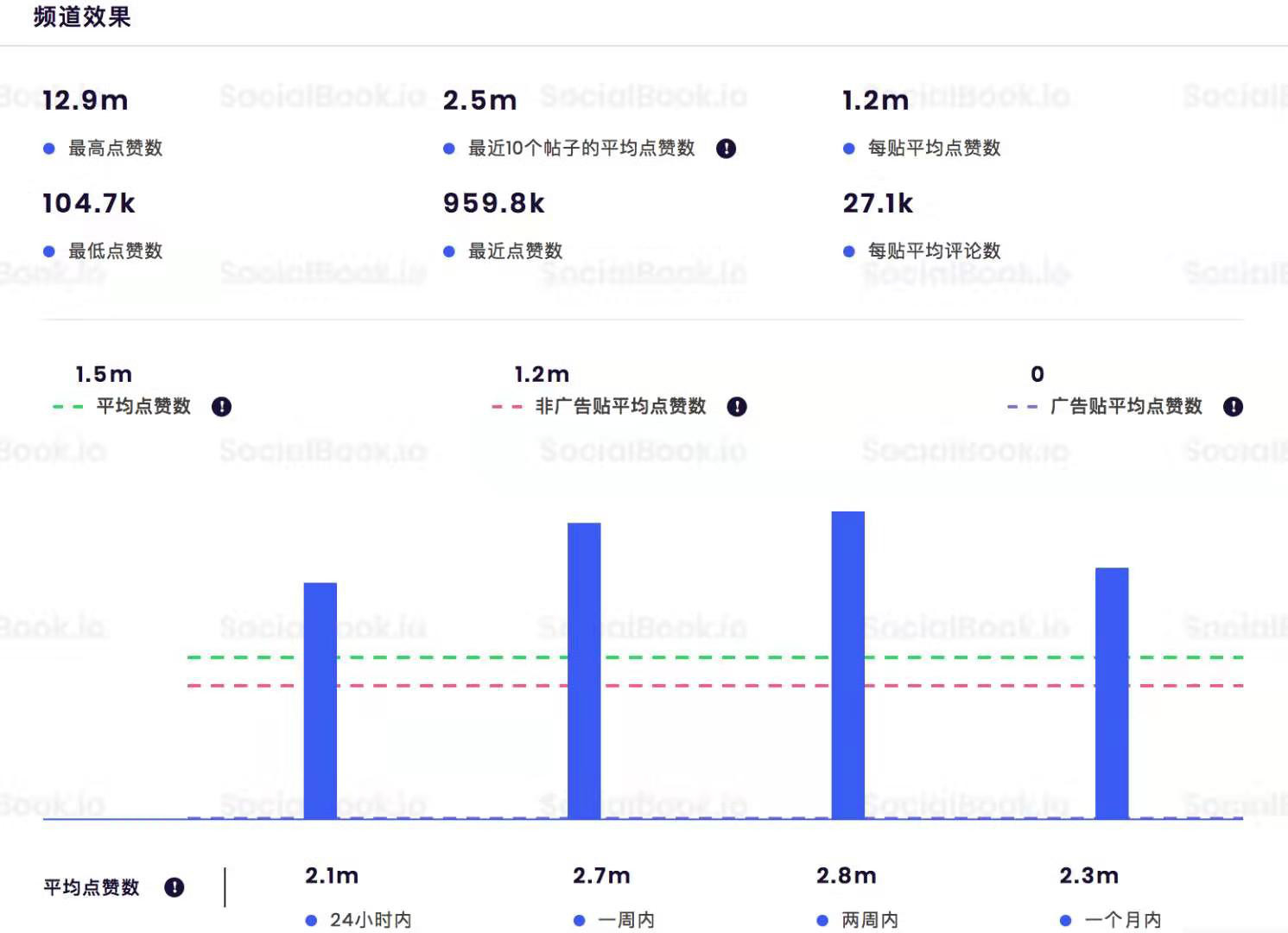Click the 最近点赞数 label
The width and height of the screenshot is (1288, 933).
click(515, 251)
